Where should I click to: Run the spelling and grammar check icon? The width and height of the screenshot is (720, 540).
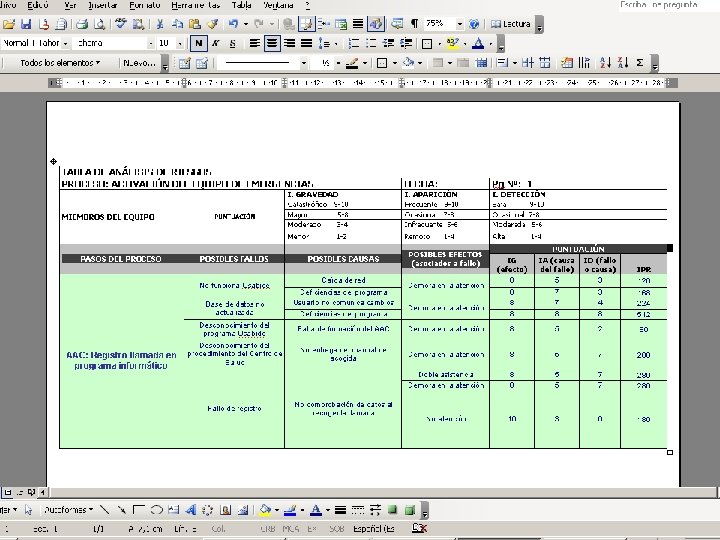120,24
